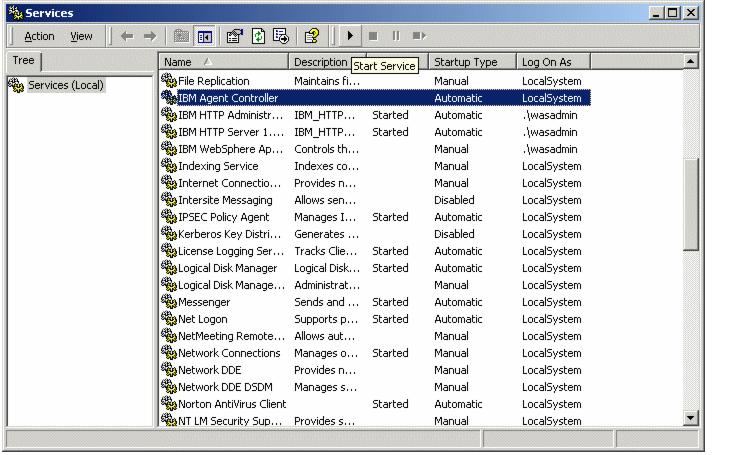The width and height of the screenshot is (741, 455).
Task: Sort by the Startup Type column header
Action: pyautogui.click(x=473, y=62)
